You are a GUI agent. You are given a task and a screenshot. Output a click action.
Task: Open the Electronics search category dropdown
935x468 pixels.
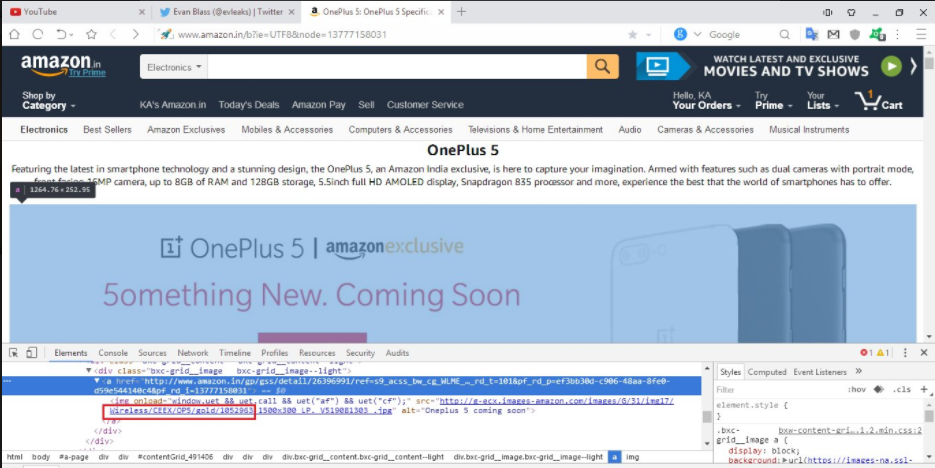174,67
